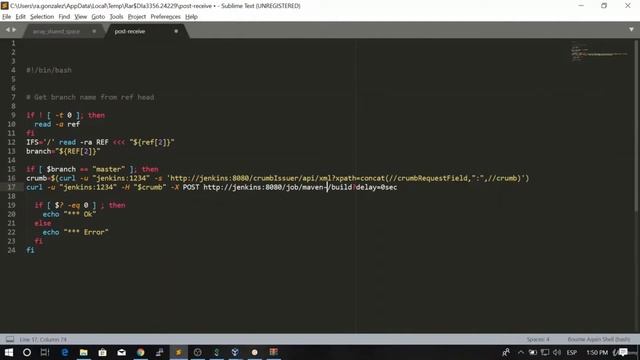640x360 pixels.
Task: Open the Tools menu
Action: (x=116, y=17)
